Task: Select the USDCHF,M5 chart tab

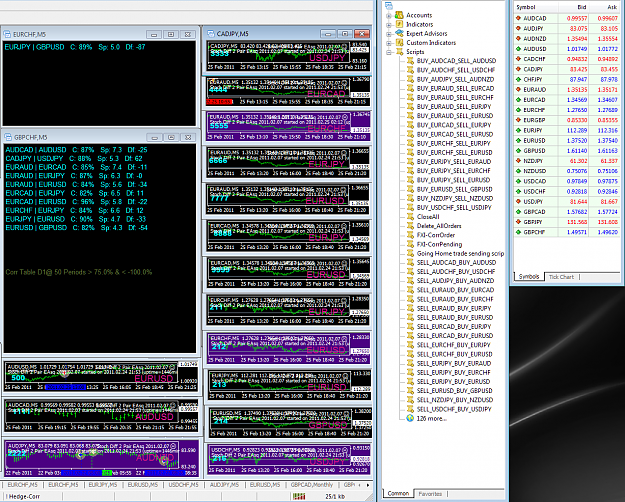Action: [183, 485]
